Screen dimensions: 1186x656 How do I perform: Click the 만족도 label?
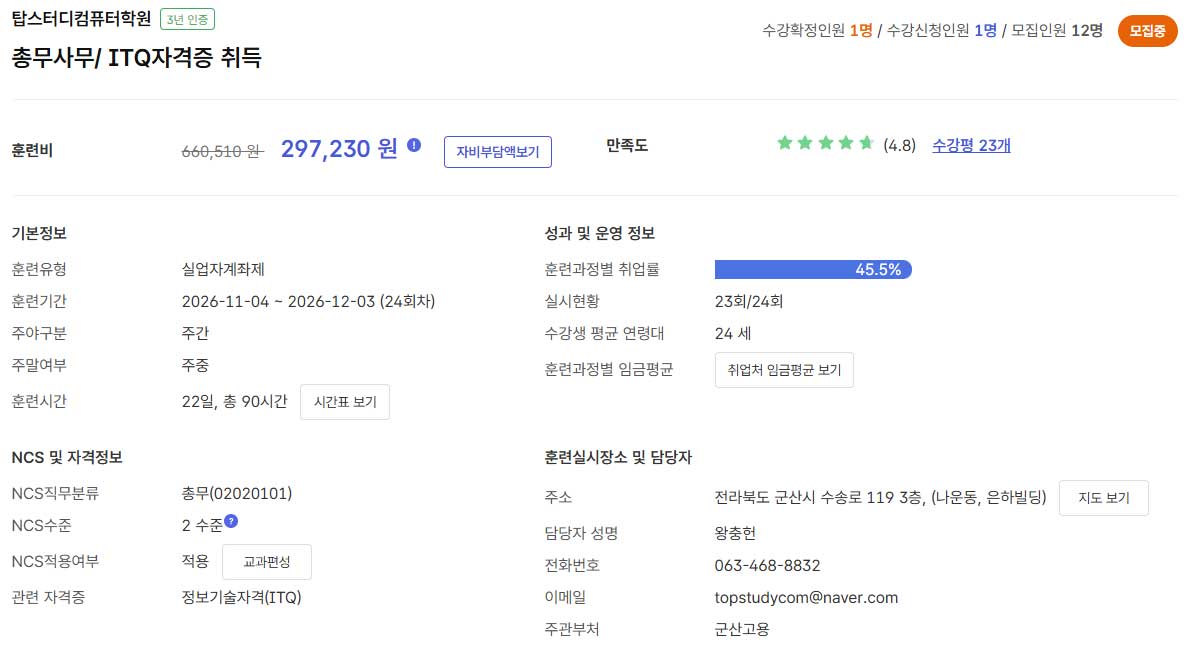tap(627, 145)
